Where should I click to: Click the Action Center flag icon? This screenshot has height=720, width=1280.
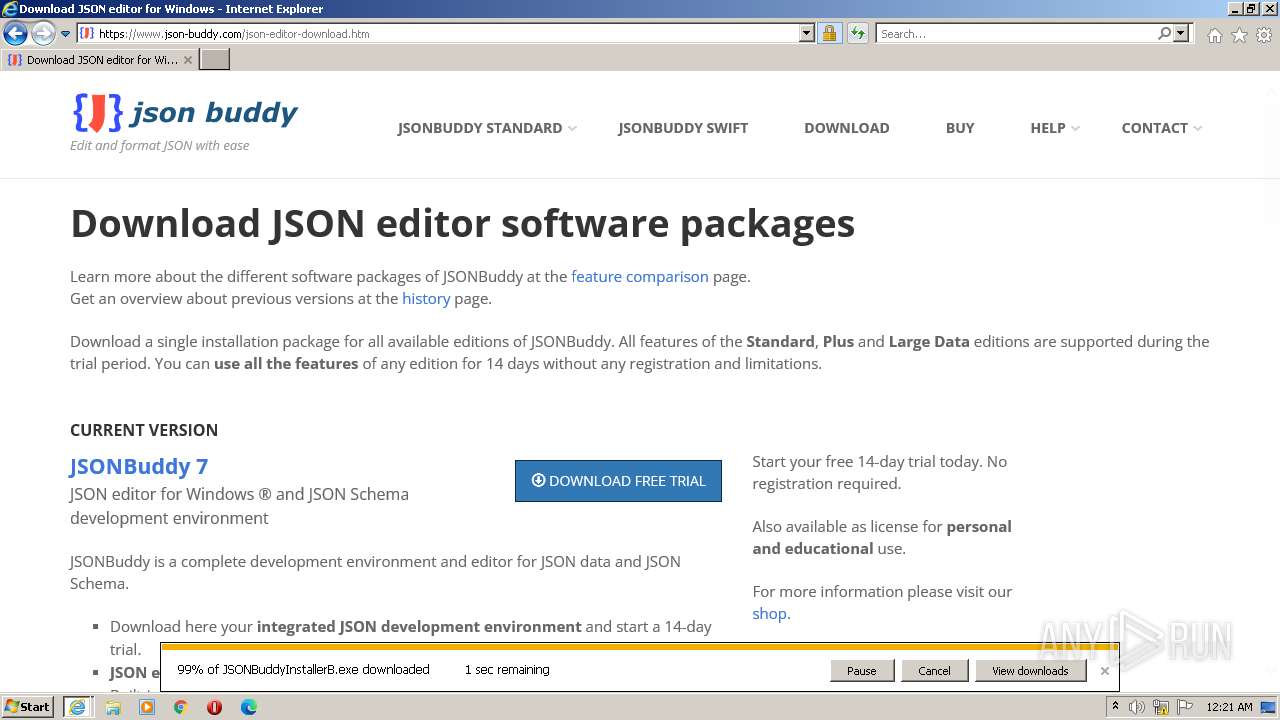tap(1184, 707)
